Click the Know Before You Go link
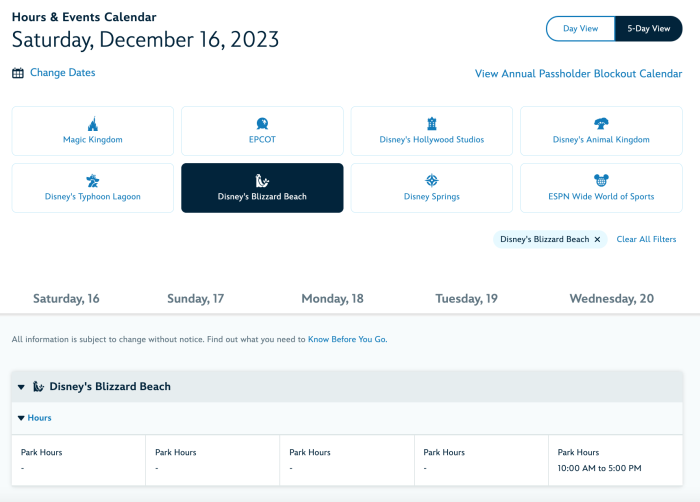Viewport: 700px width, 502px height. 347,339
